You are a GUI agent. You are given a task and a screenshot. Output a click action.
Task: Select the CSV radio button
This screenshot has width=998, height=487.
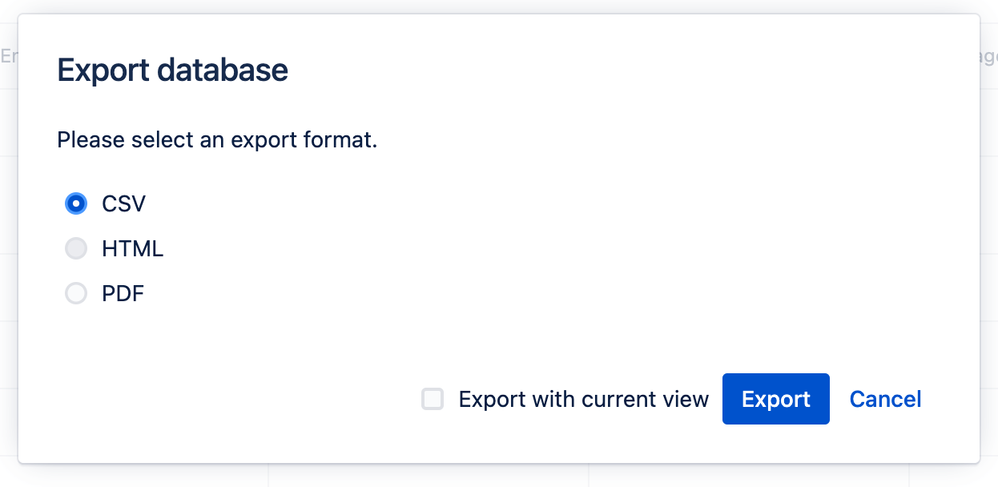pos(76,204)
